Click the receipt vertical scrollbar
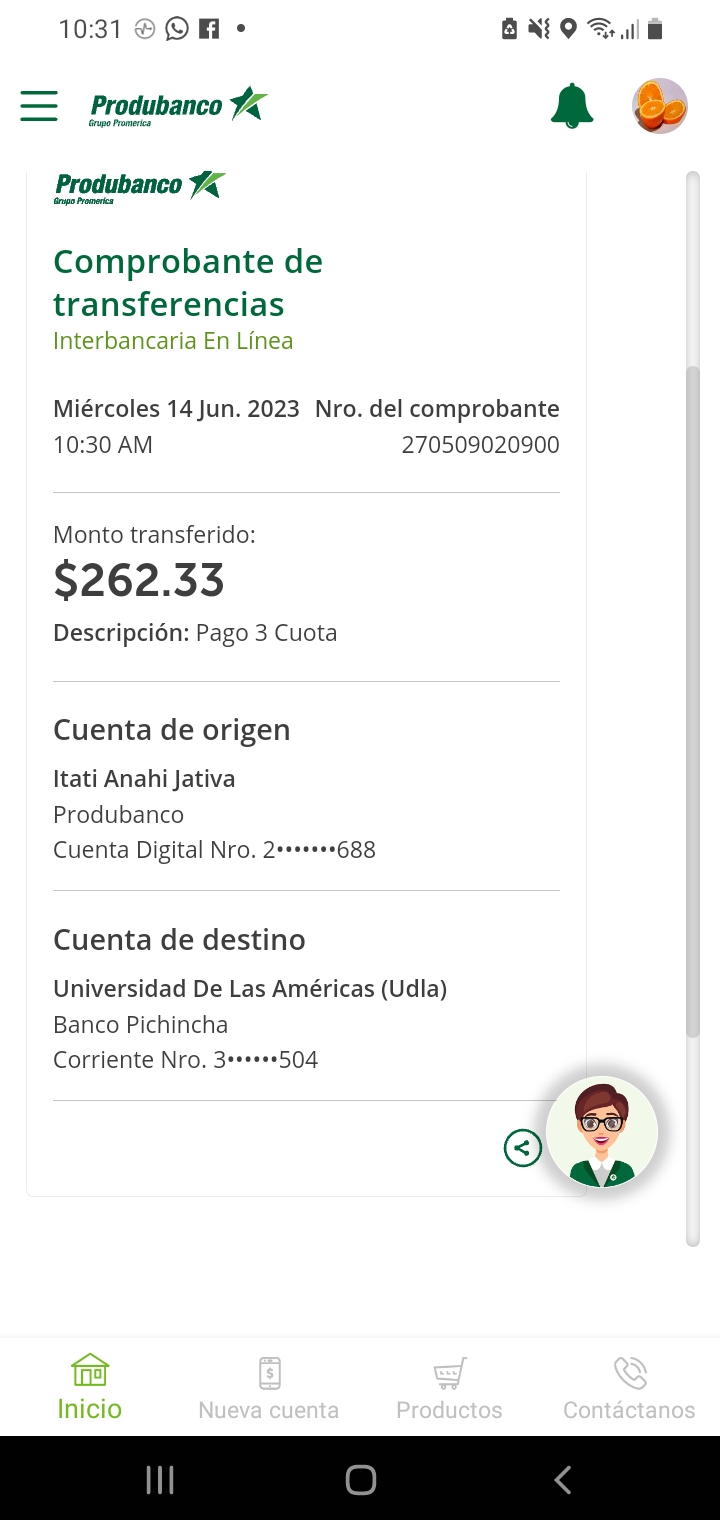The image size is (720, 1520). 693,700
